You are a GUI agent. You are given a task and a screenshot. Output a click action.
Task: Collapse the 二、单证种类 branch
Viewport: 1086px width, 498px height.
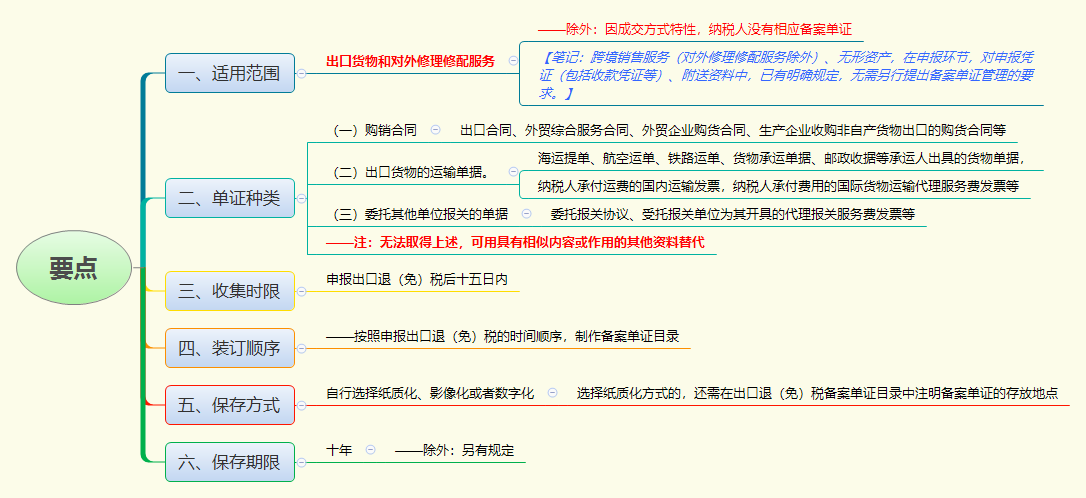301,198
